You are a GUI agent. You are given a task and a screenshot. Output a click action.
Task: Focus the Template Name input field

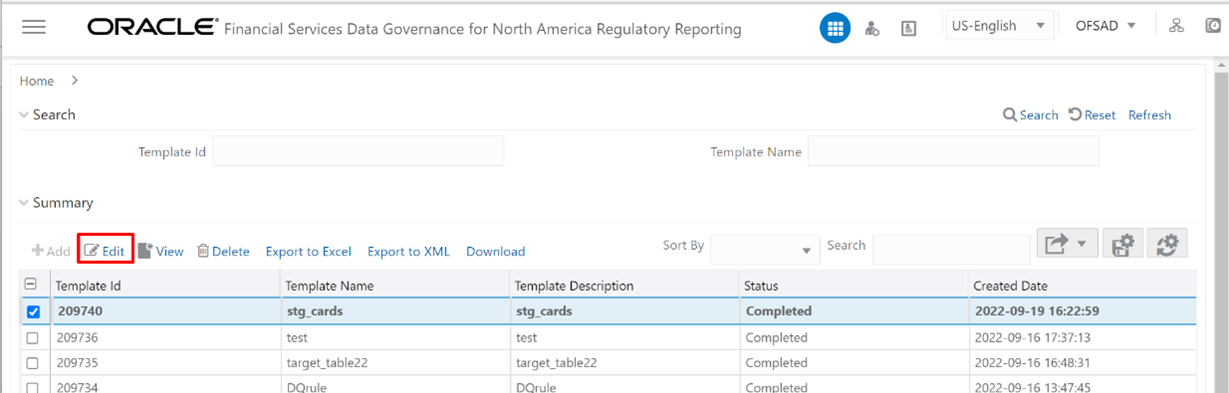(x=953, y=151)
